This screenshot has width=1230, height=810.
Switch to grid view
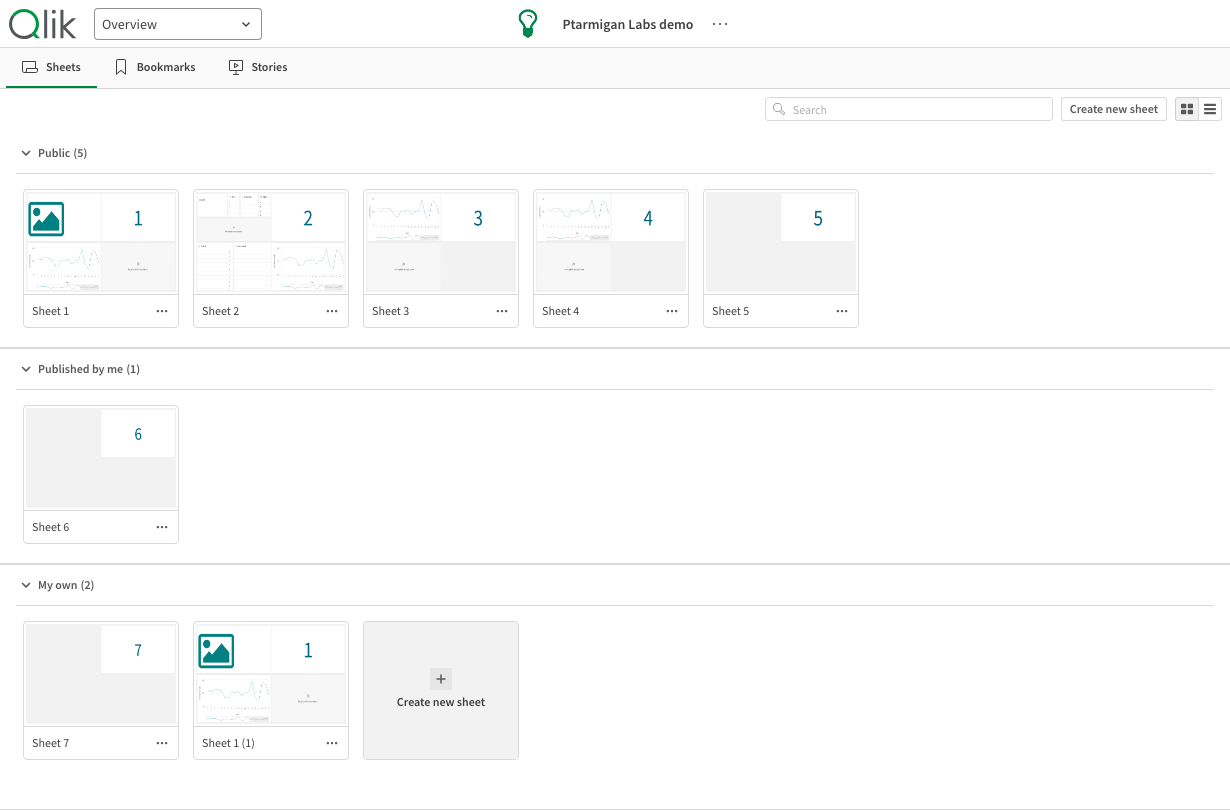[x=1187, y=110]
